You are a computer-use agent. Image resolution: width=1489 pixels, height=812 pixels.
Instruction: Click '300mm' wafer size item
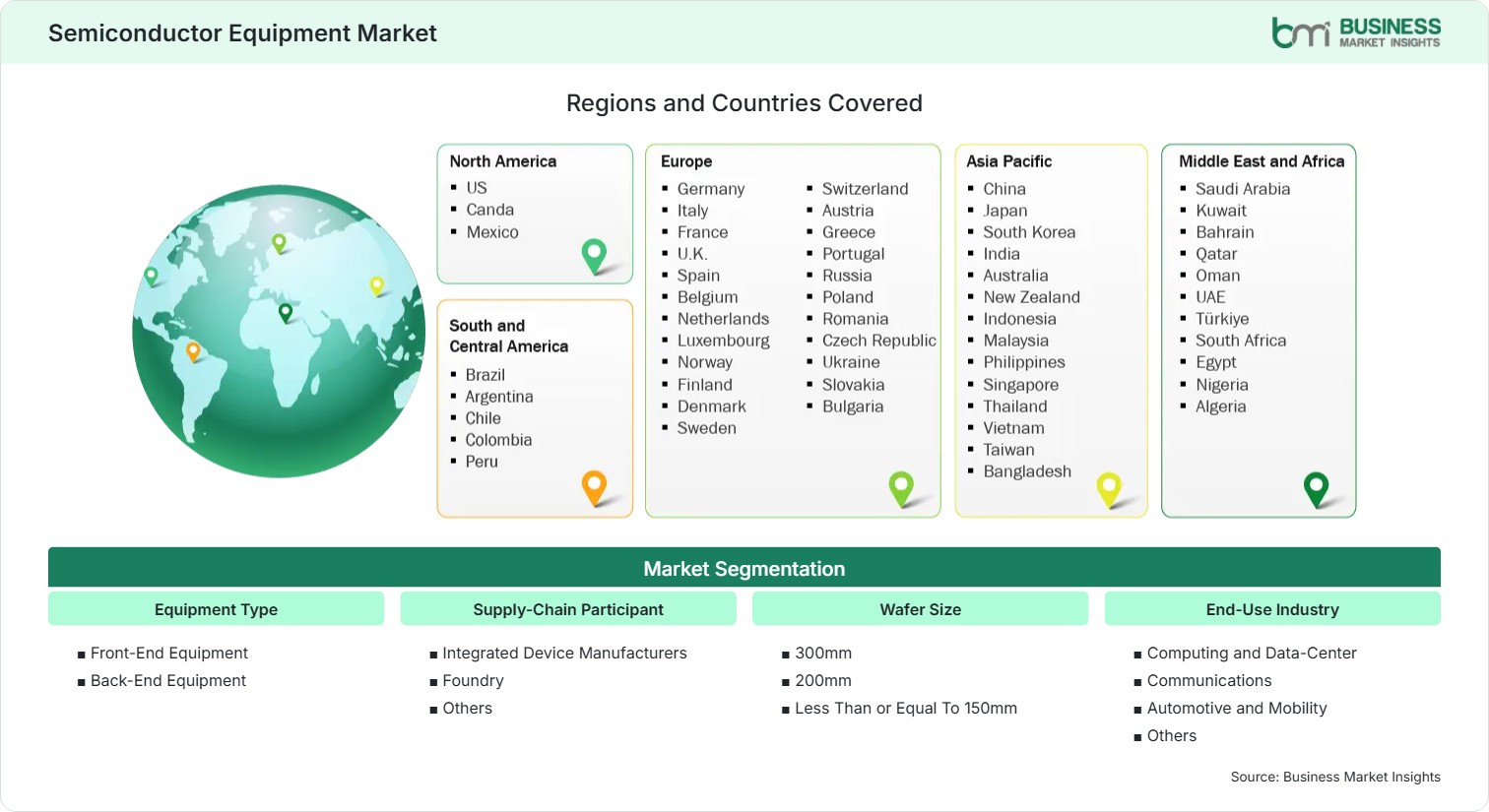823,653
